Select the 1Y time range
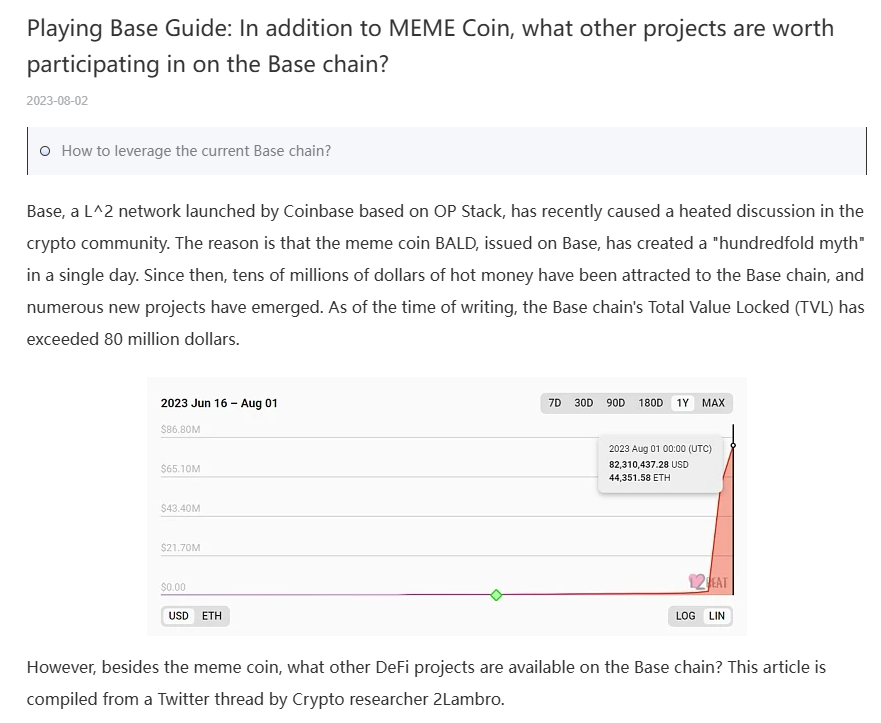 coord(682,403)
